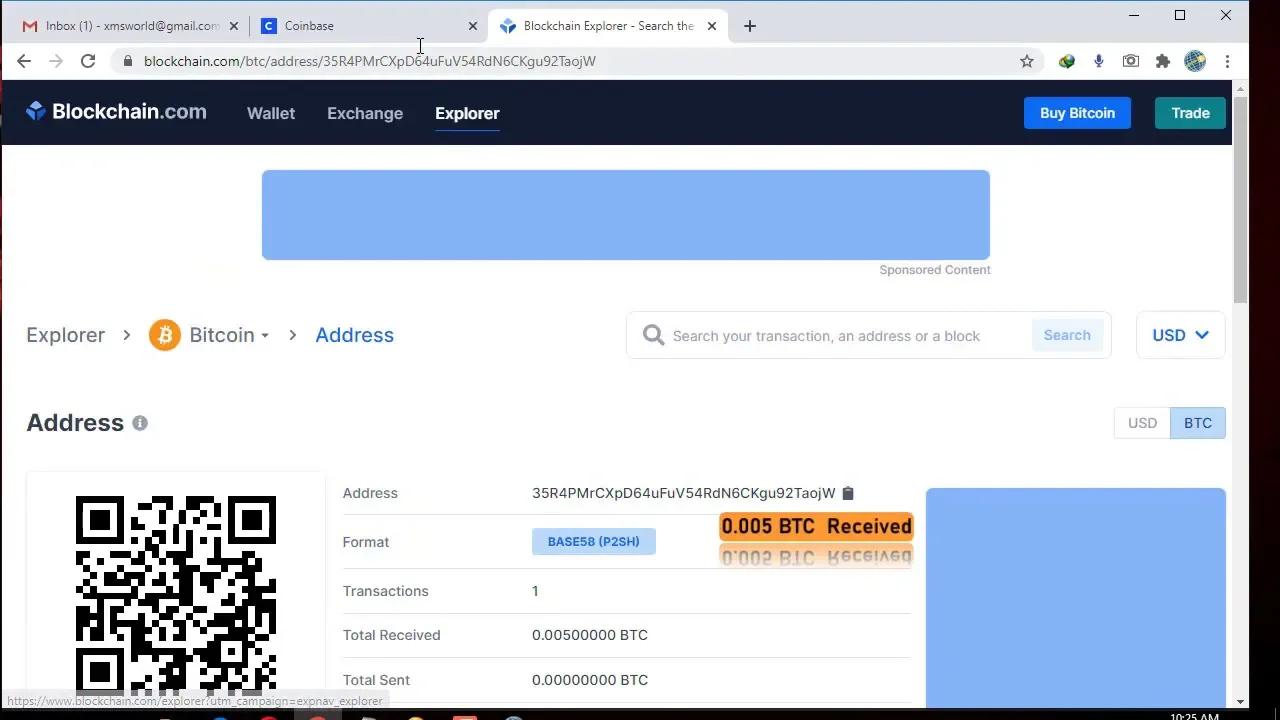1280x720 pixels.
Task: Copy the address using the clipboard icon
Action: pos(848,493)
